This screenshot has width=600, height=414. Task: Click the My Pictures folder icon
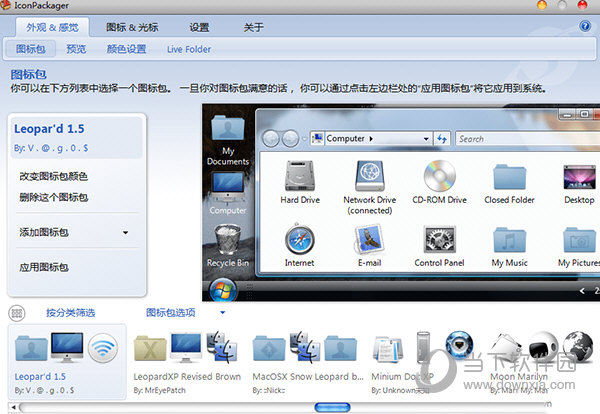579,240
